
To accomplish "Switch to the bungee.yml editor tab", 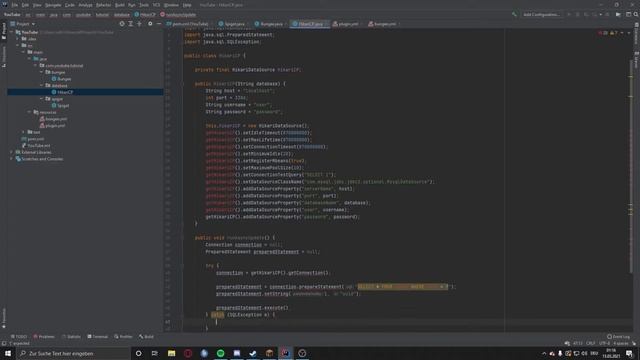I will pos(383,24).
